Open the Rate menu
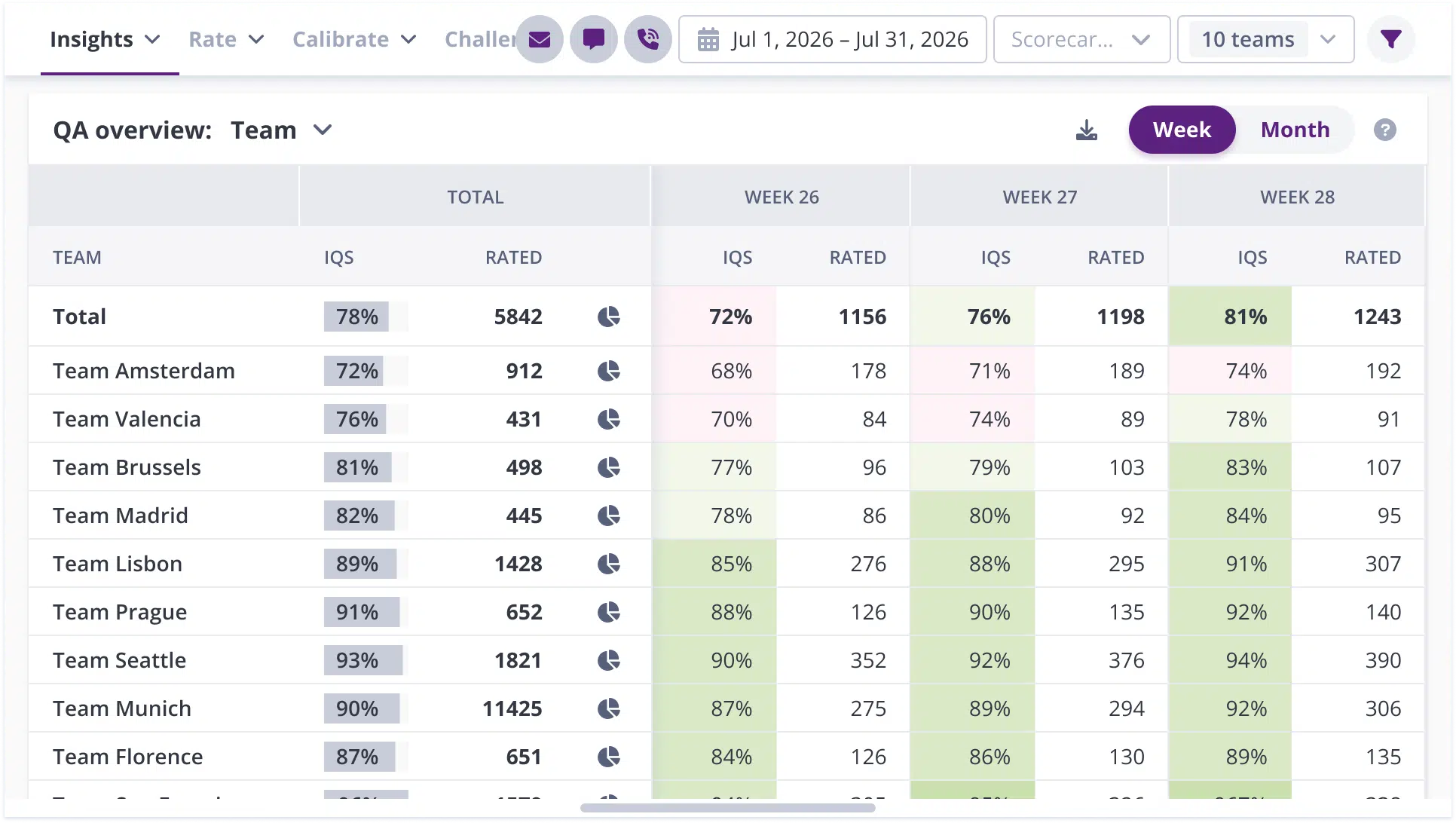 pos(226,39)
